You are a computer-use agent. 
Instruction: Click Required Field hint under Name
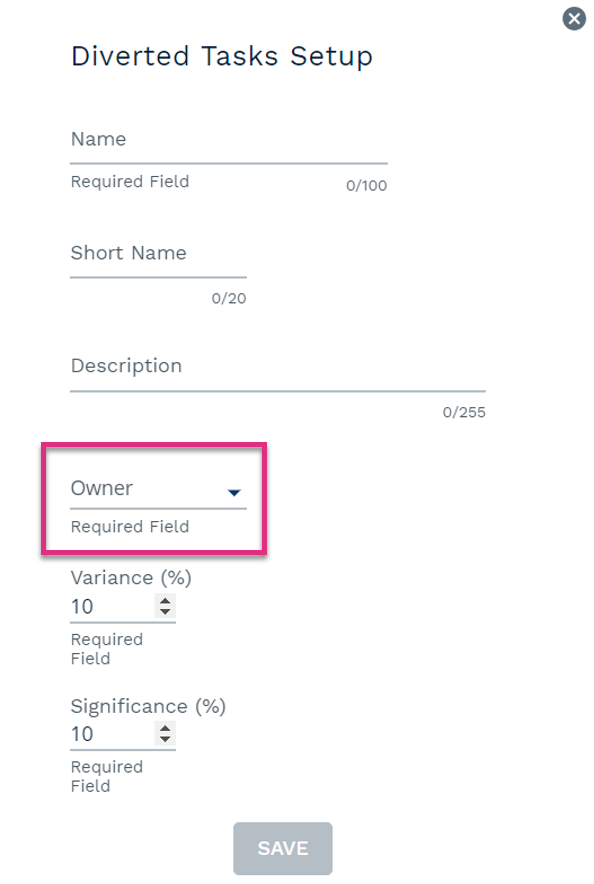130,182
